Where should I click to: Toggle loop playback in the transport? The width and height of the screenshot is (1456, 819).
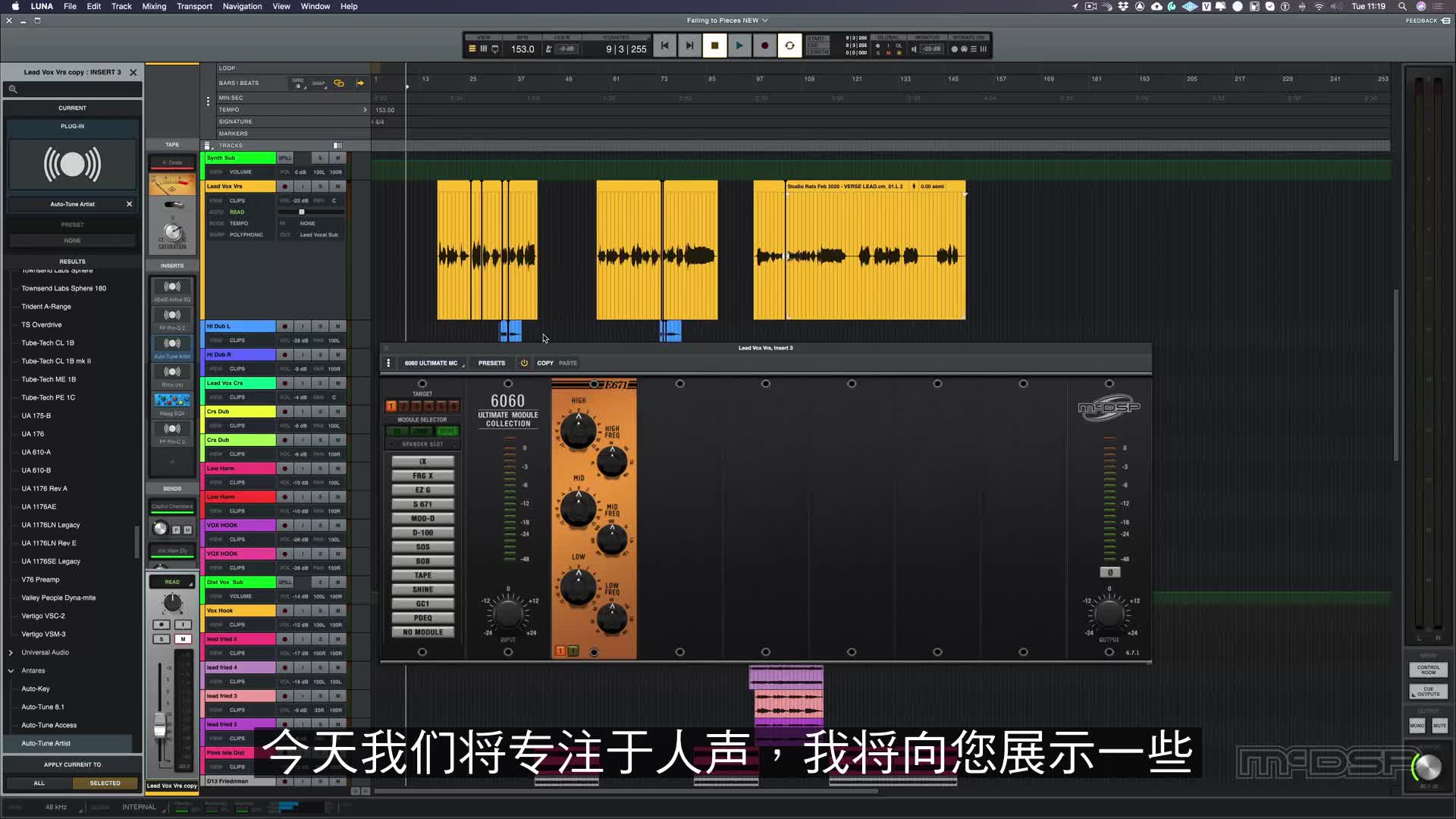789,46
